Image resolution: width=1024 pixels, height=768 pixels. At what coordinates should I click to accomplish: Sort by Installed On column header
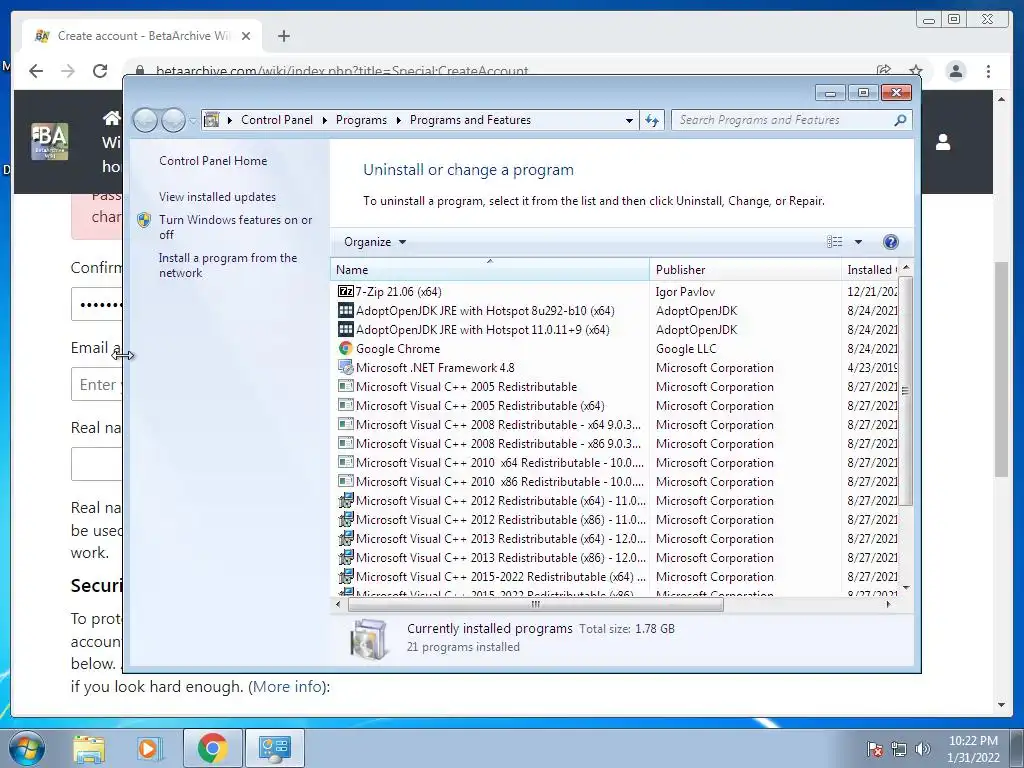click(x=871, y=270)
